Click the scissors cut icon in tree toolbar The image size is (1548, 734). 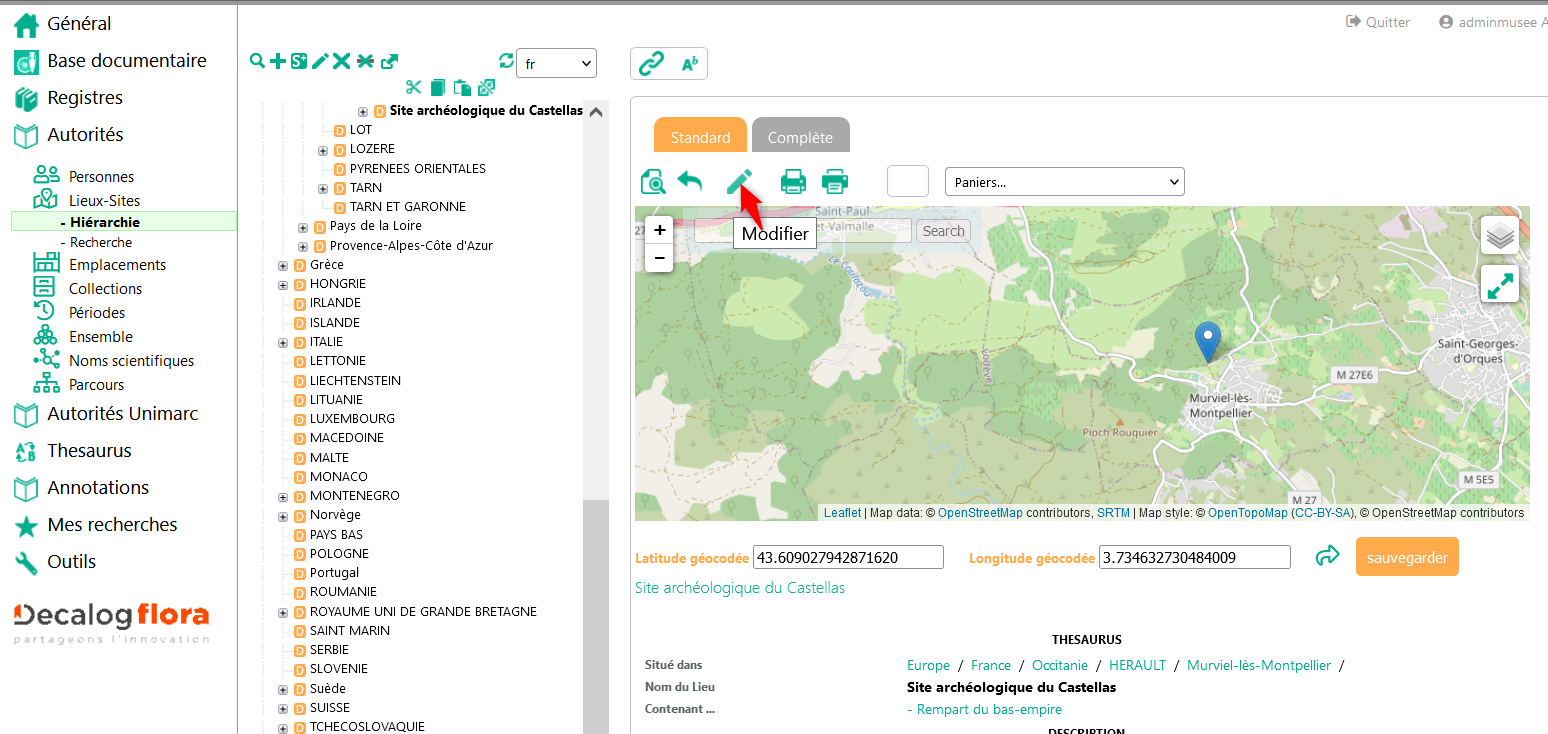click(414, 87)
